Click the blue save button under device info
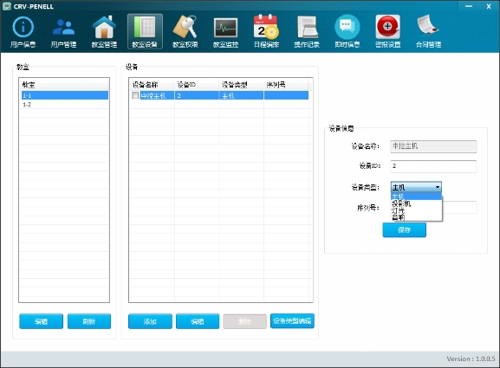This screenshot has width=500, height=368. coord(404,230)
